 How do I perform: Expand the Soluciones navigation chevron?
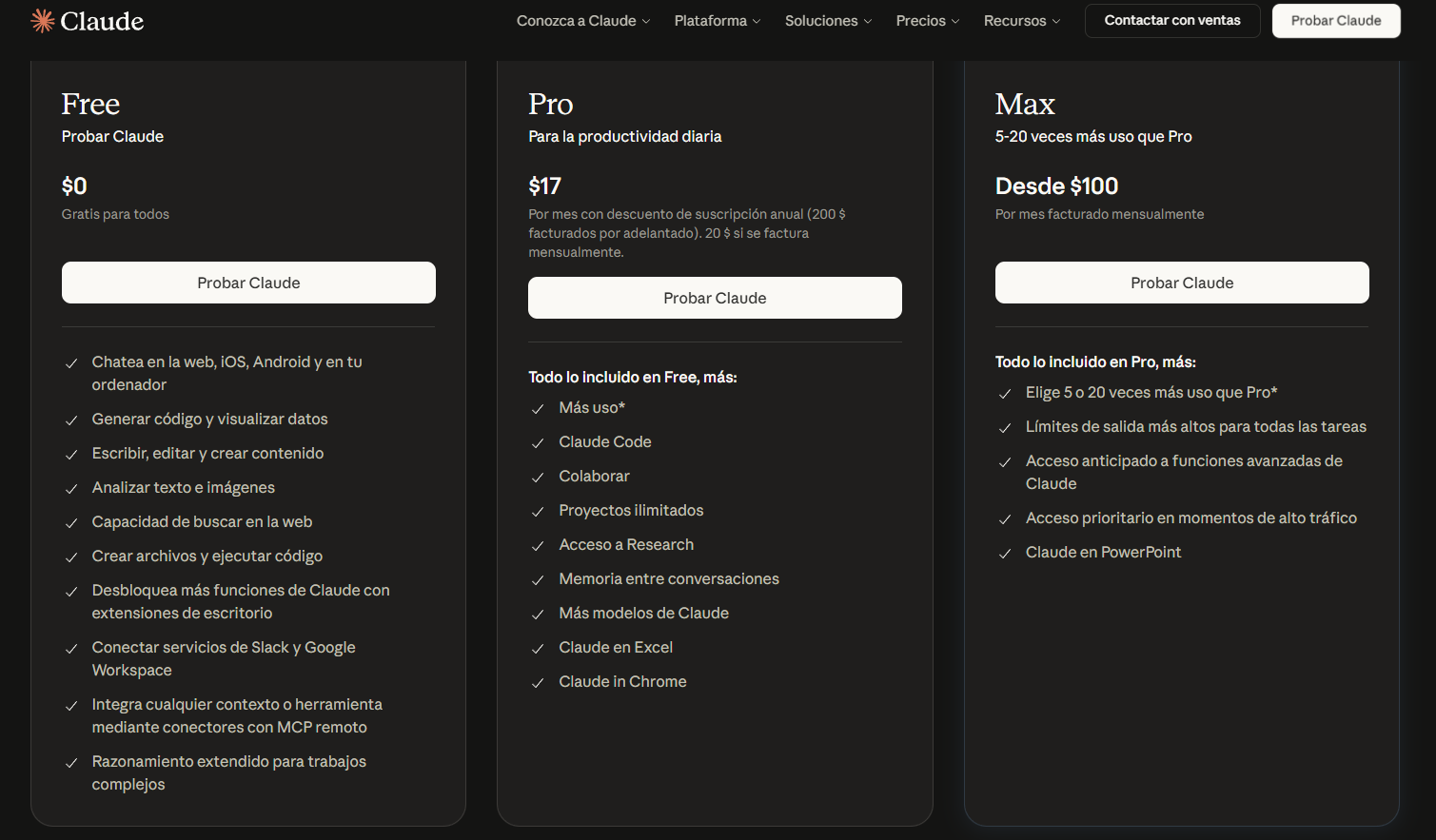[867, 21]
